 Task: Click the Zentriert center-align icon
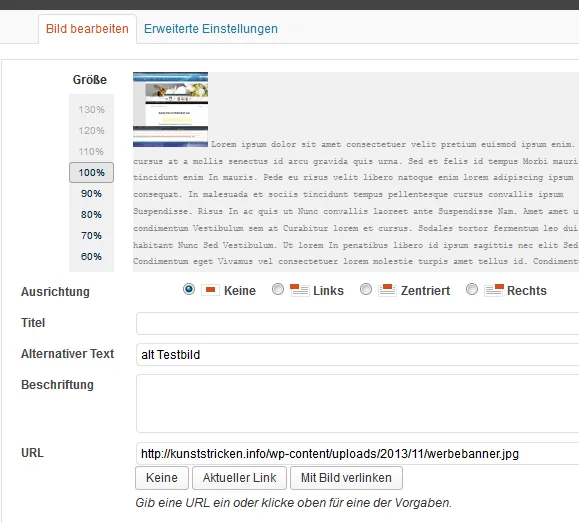387,290
